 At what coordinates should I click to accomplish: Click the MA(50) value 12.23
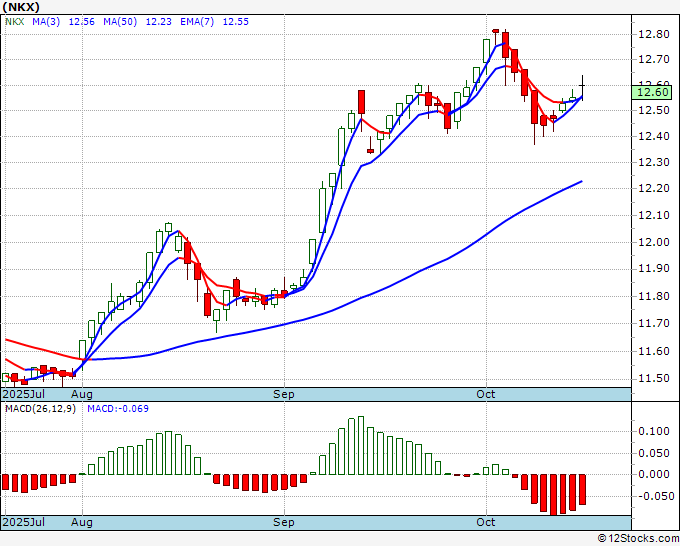tap(158, 22)
